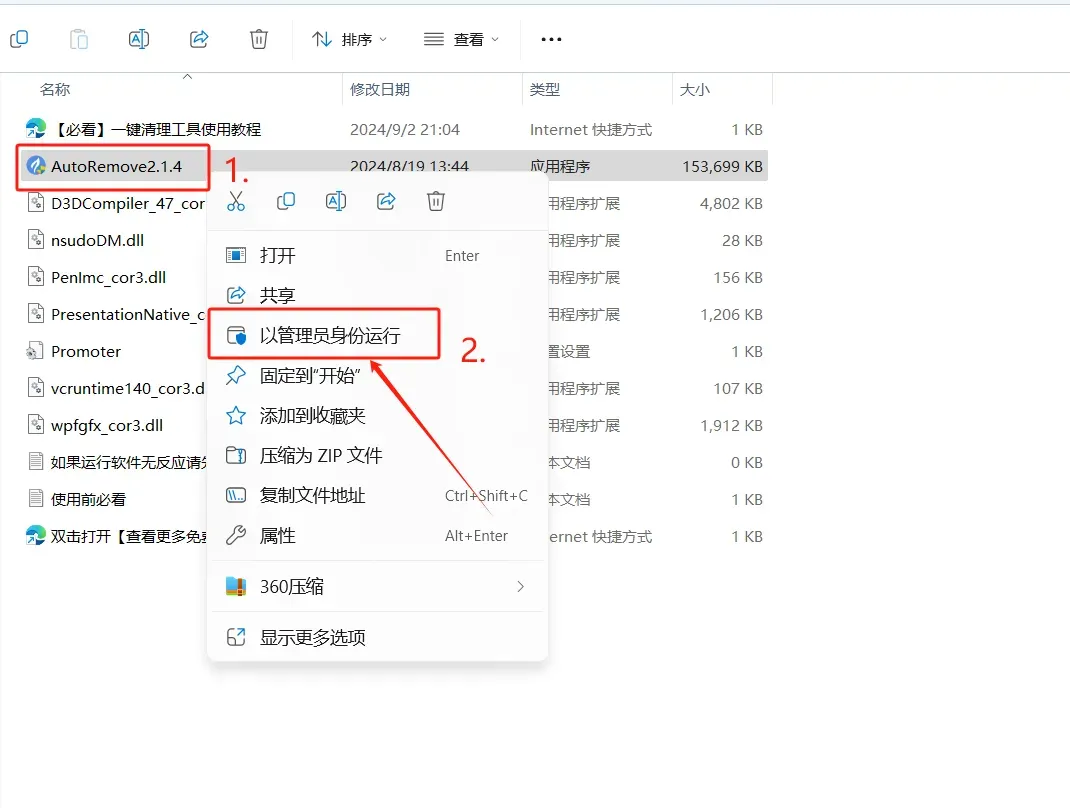Click the zip folder icon beside 压缩为 ZIP 文件
Screen dimensions: 1070x808
236,455
